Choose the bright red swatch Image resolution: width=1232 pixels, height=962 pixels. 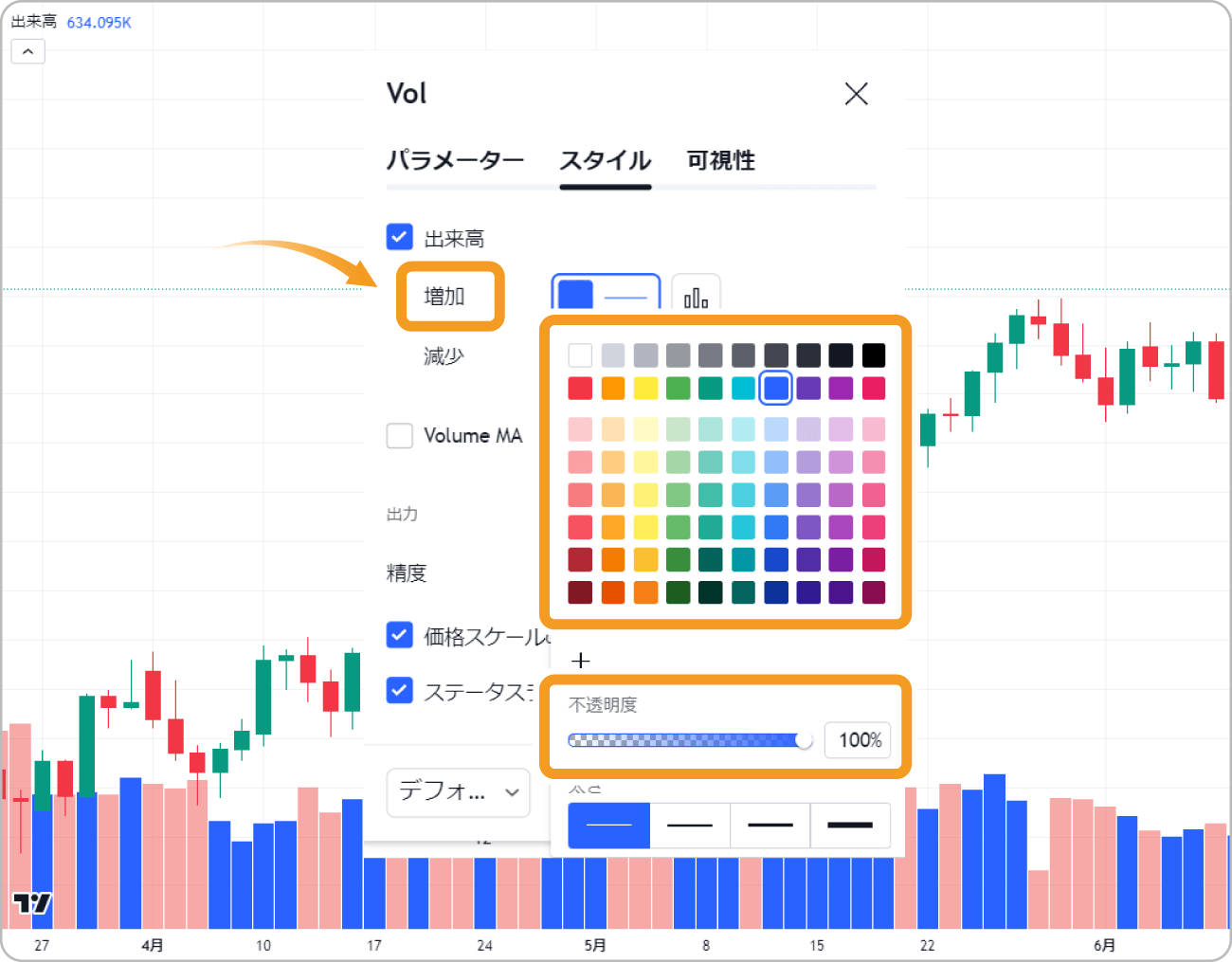tap(580, 388)
